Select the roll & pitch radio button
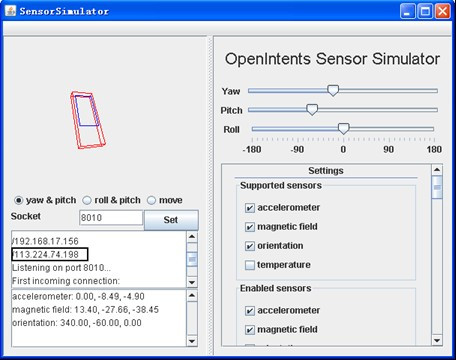The image size is (457, 360). click(x=87, y=200)
